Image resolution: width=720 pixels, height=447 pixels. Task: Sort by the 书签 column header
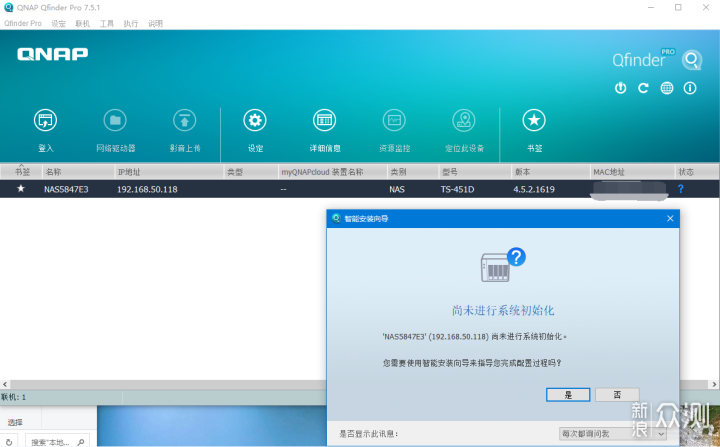click(21, 172)
